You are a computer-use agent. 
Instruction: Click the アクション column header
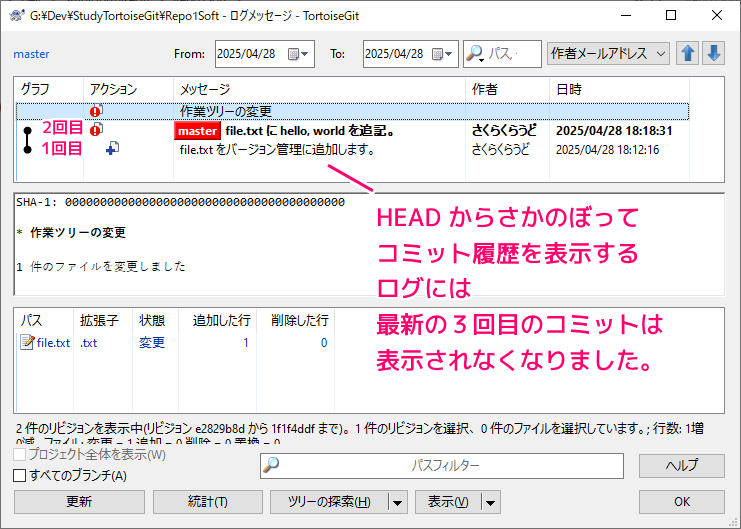129,89
